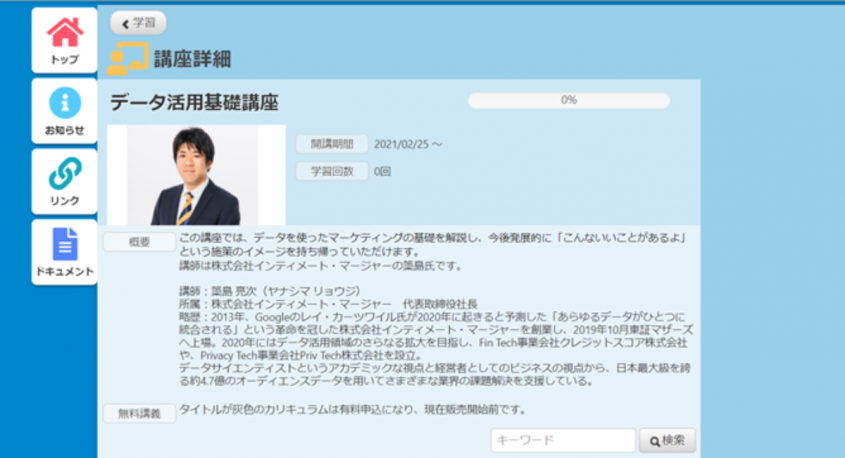The height and width of the screenshot is (458, 845).
Task: Go back using the 学習 button
Action: click(x=138, y=23)
